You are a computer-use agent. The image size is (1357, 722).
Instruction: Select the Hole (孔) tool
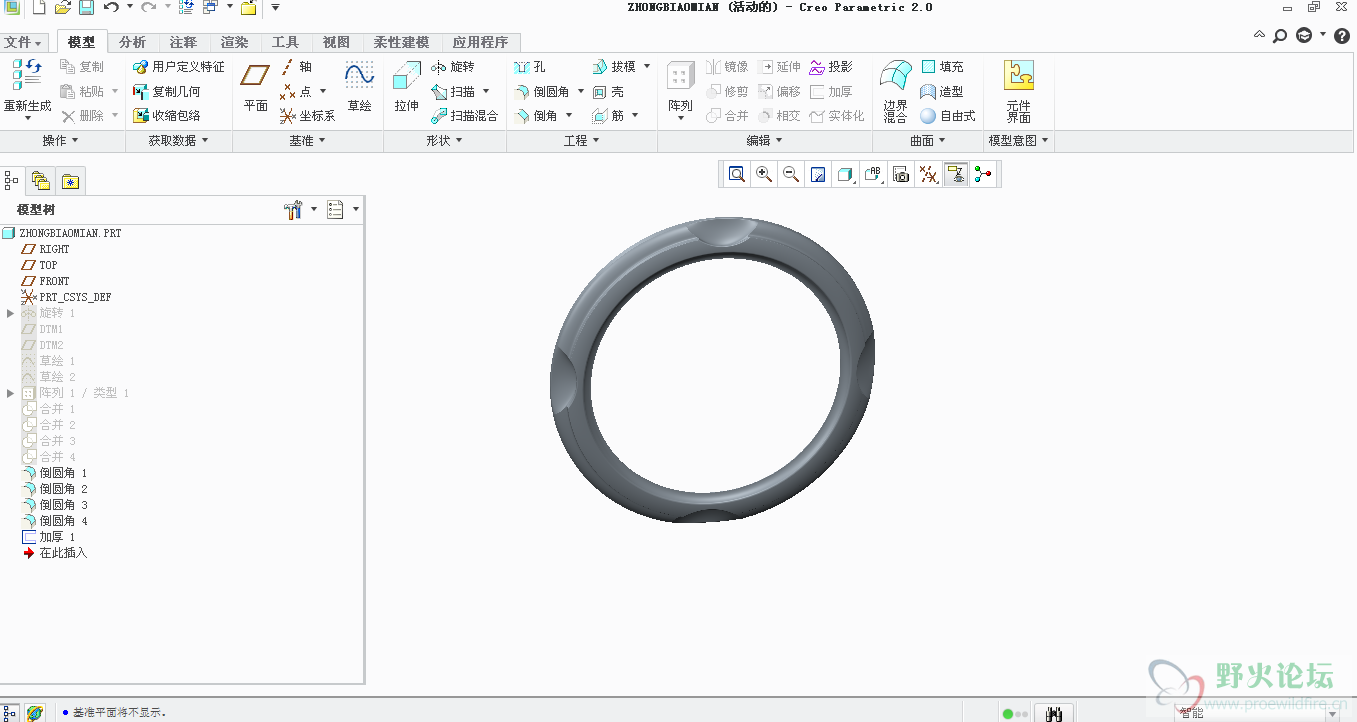click(530, 67)
